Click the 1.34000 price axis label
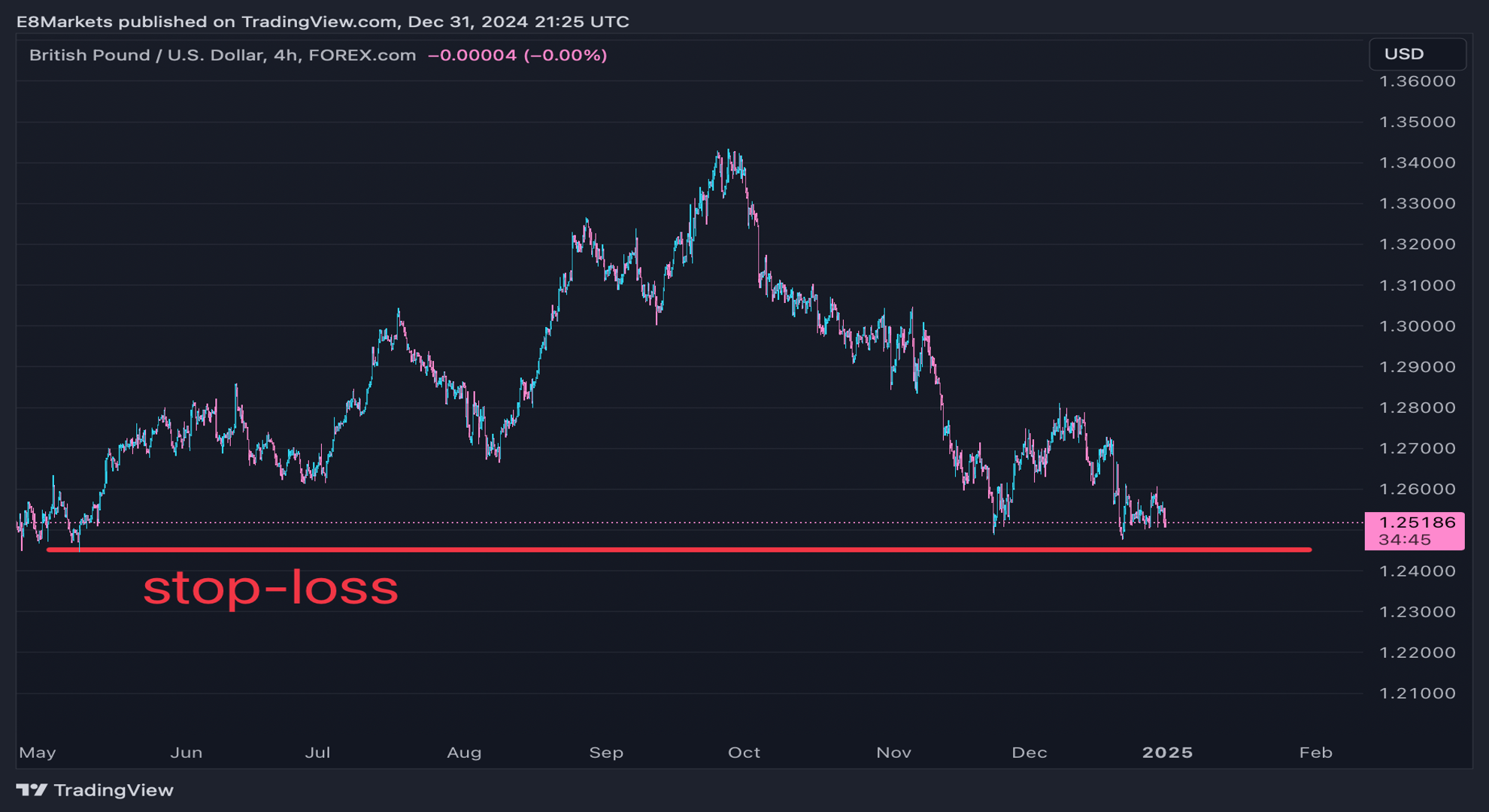Viewport: 1489px width, 812px height. [x=1418, y=162]
